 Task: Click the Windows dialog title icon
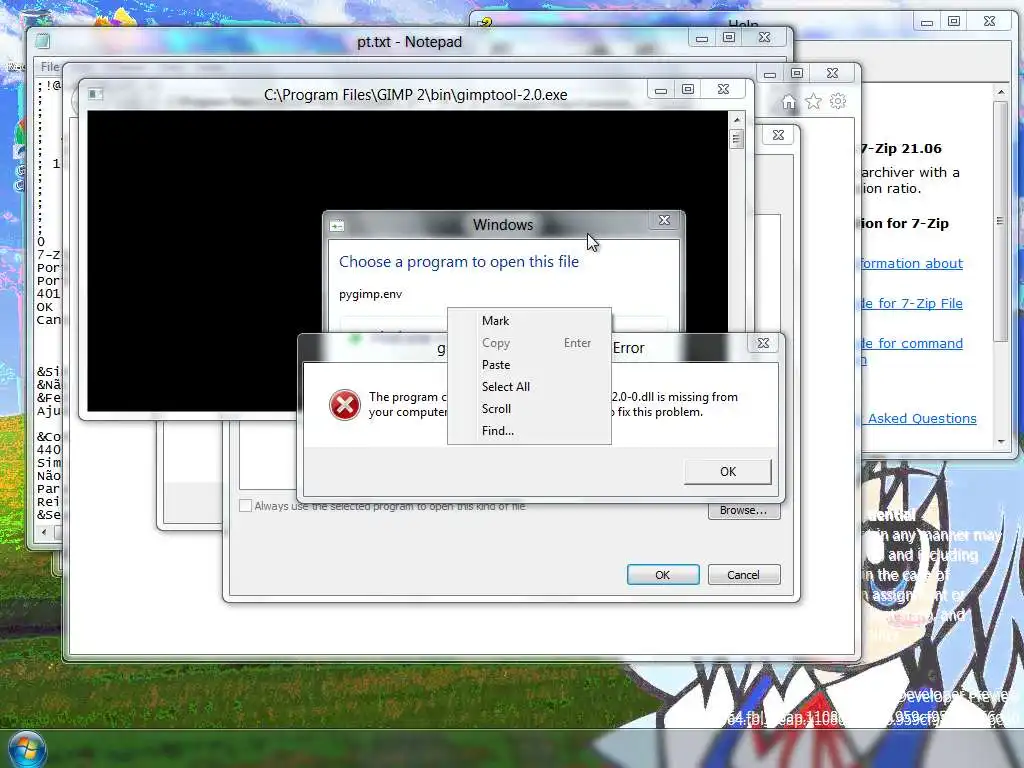point(337,226)
